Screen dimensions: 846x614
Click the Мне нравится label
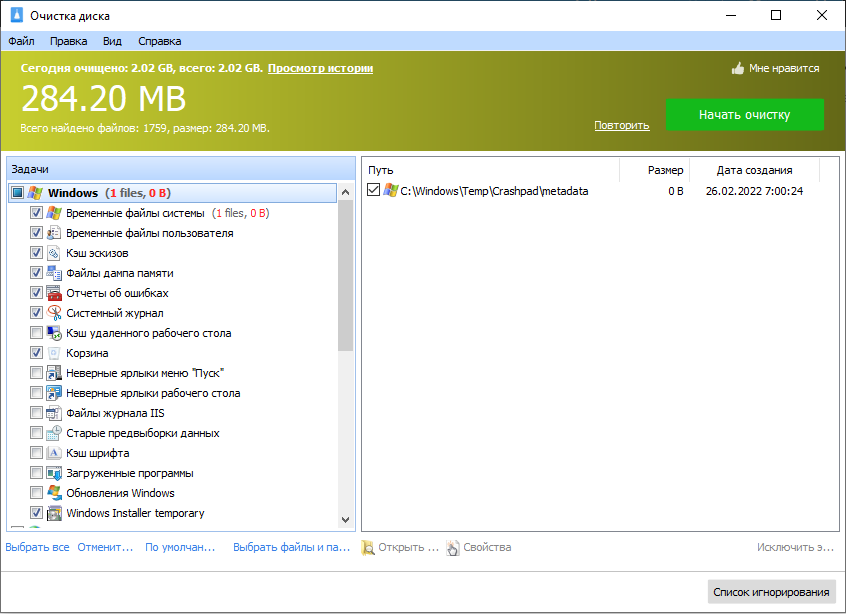(x=784, y=69)
